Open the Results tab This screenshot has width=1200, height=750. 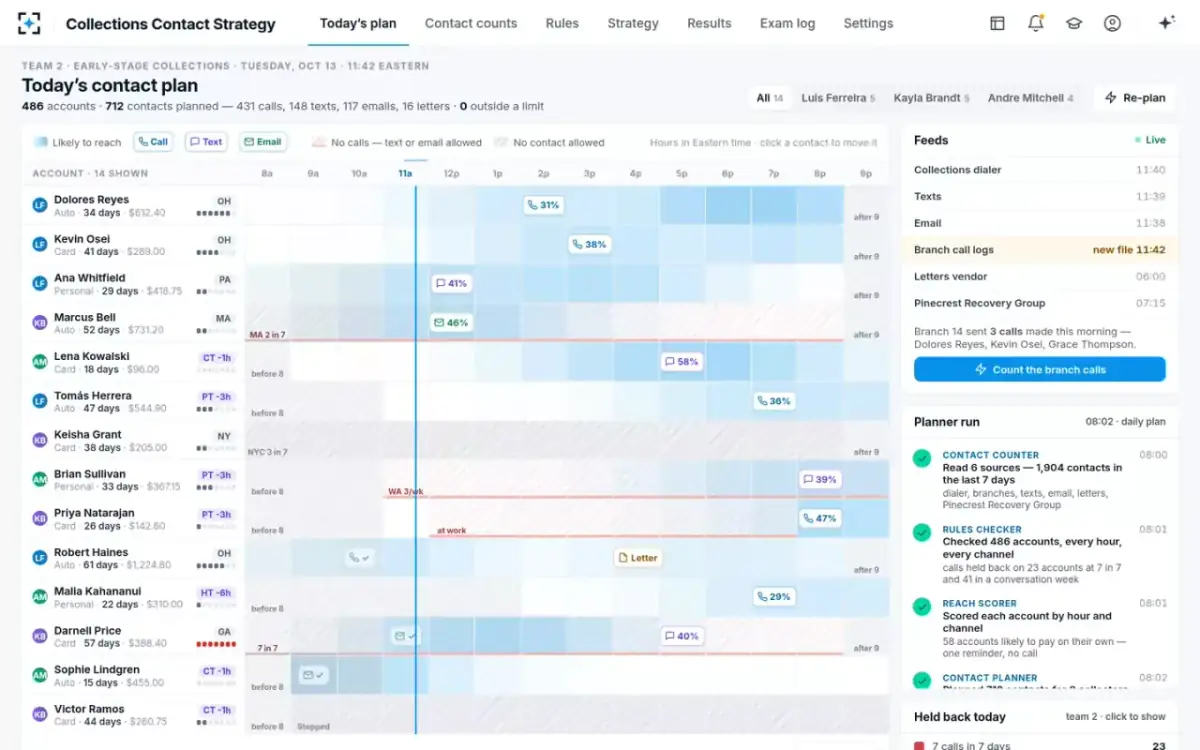709,23
